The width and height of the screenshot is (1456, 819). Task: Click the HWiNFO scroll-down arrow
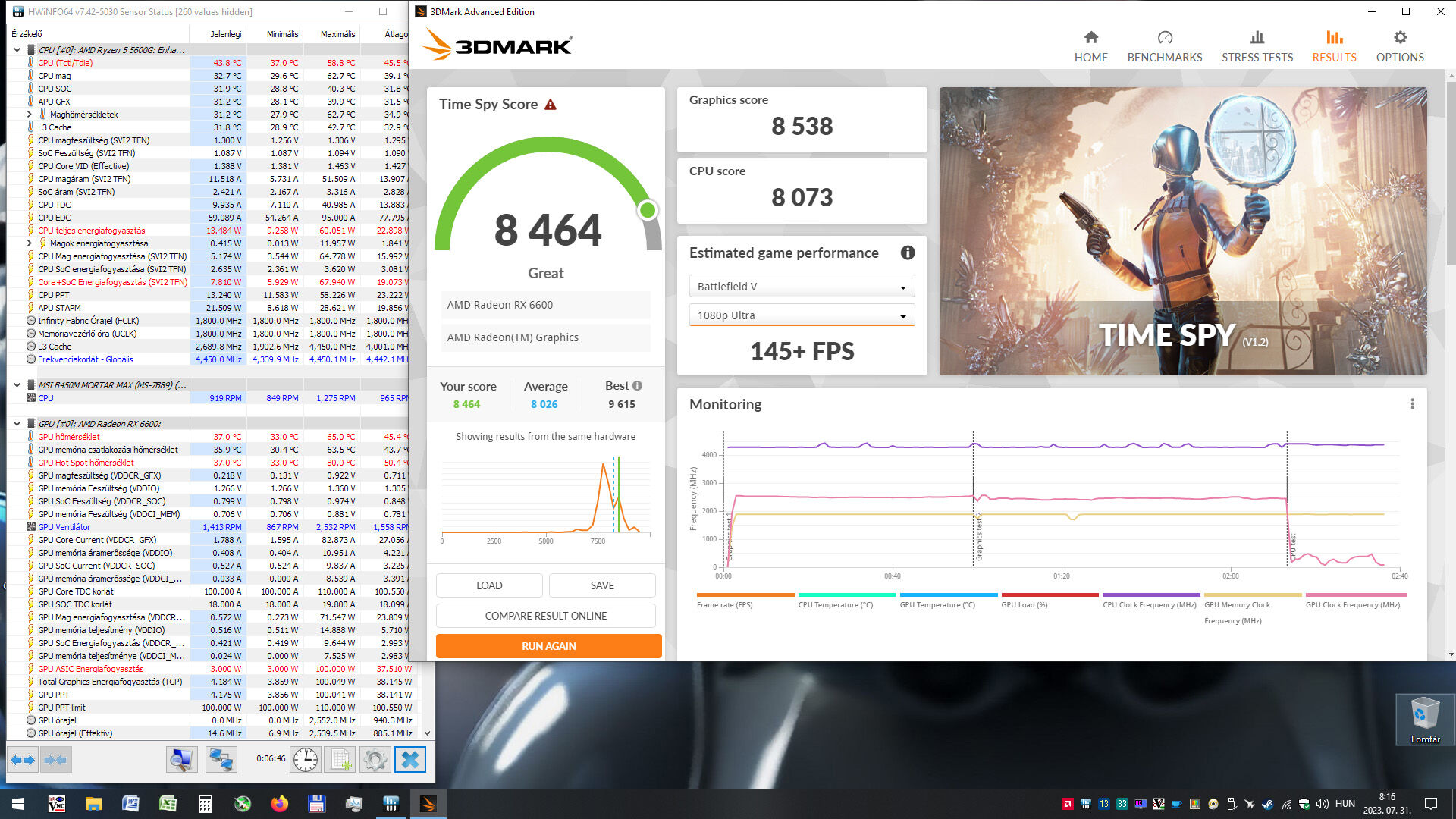tap(427, 733)
